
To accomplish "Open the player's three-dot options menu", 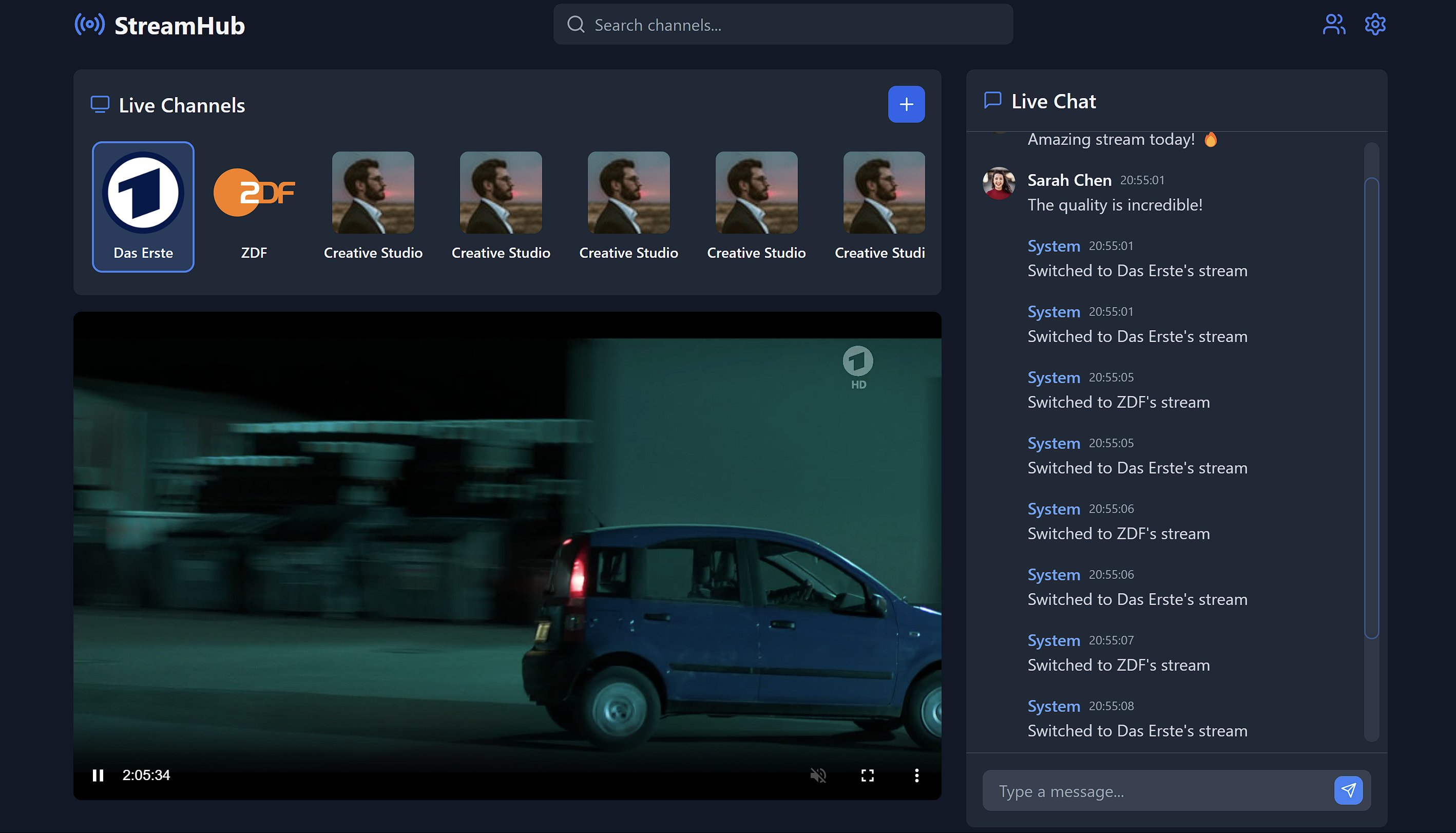I will tap(917, 775).
